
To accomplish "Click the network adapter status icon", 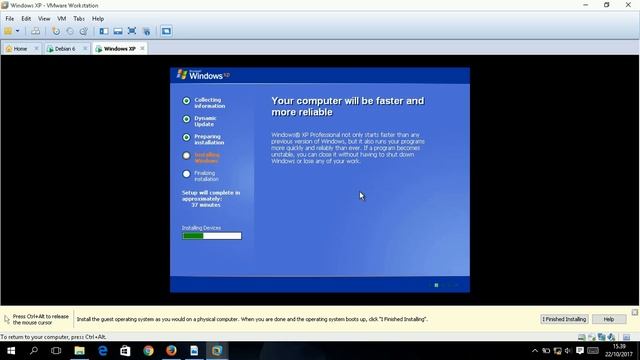I will tap(601, 337).
